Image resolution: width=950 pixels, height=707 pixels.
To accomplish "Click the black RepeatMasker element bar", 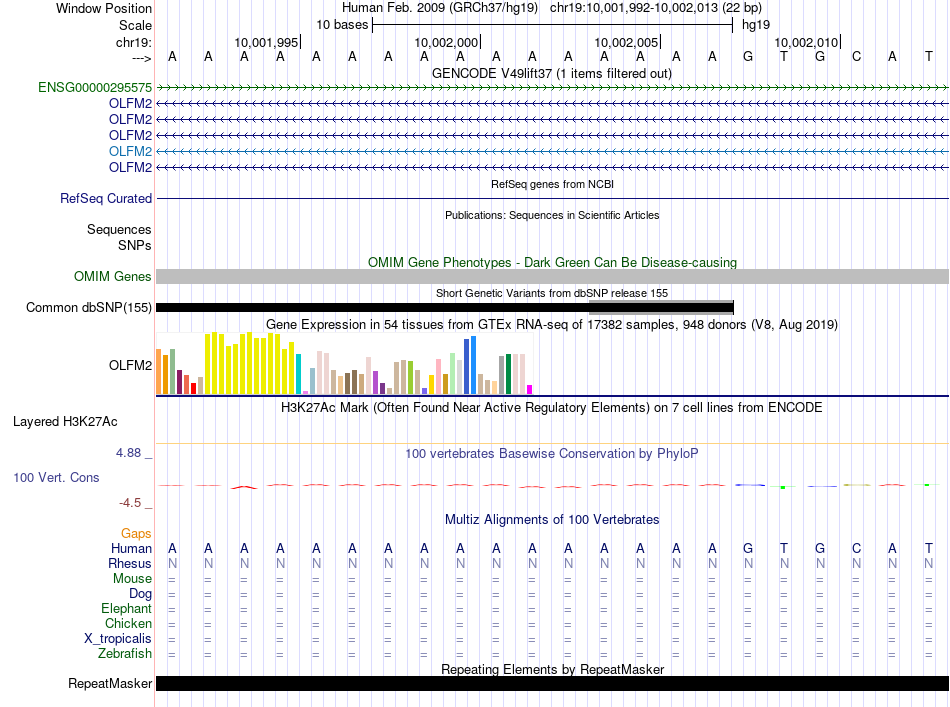I will 551,683.
